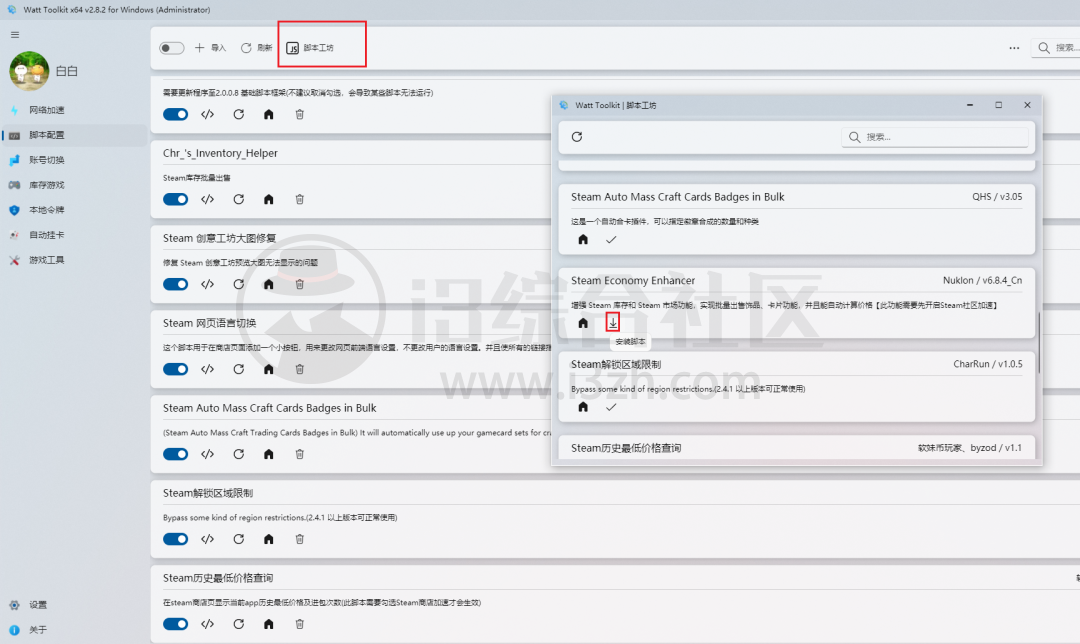Refresh Steam历史最低价格查询 script in main list
Viewport: 1080px width, 644px height.
[x=238, y=624]
